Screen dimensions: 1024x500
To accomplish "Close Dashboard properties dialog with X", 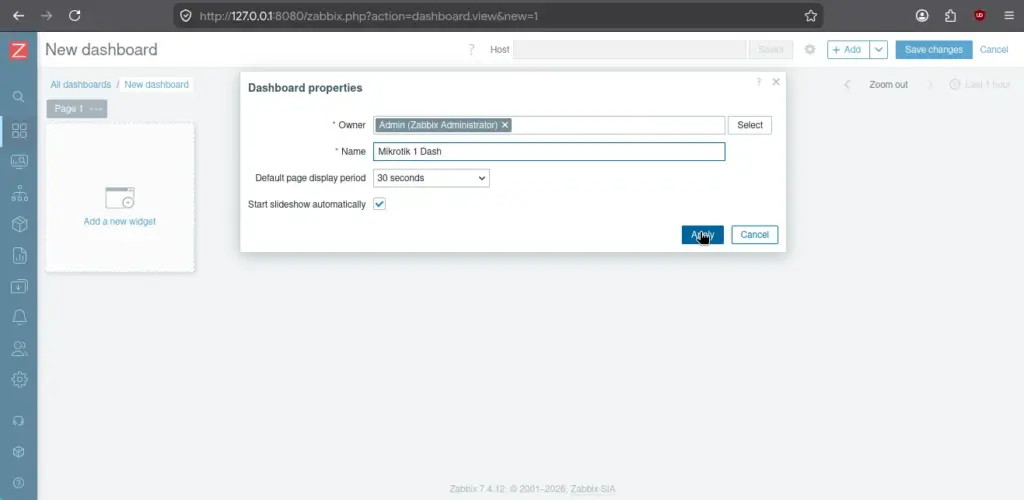I will pos(776,82).
